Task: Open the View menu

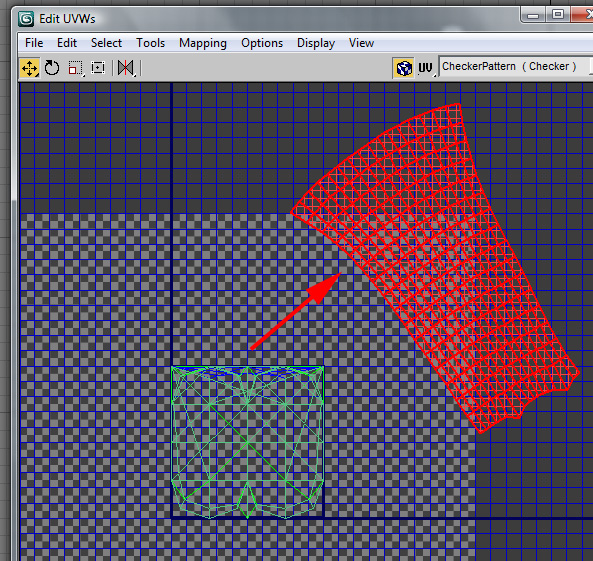Action: pyautogui.click(x=361, y=43)
